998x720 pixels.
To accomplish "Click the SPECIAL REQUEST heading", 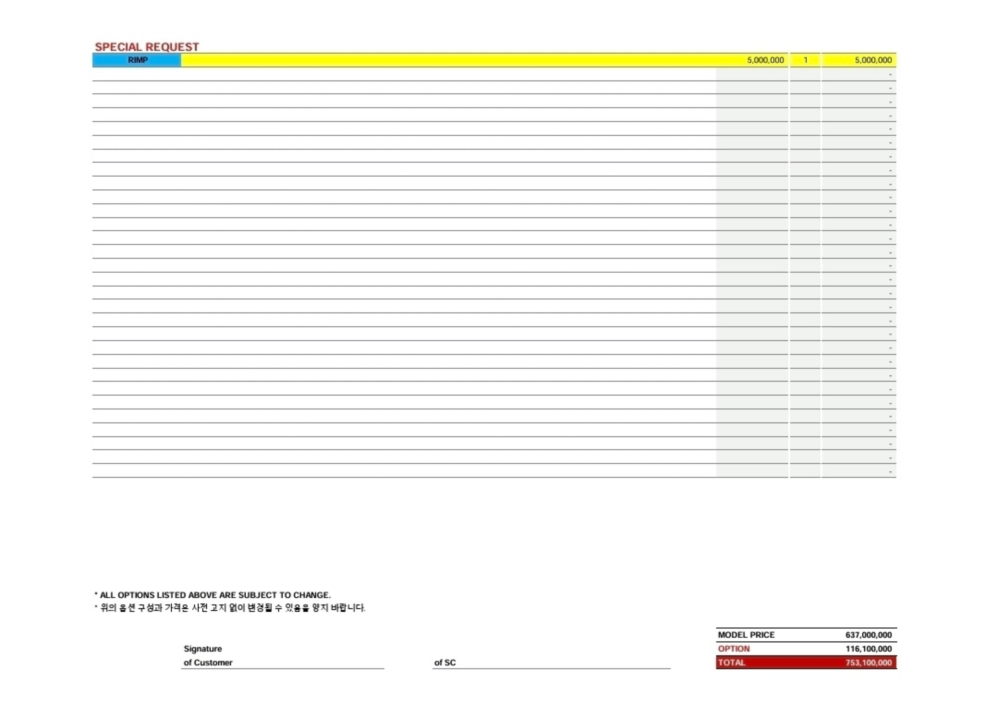I will click(146, 47).
